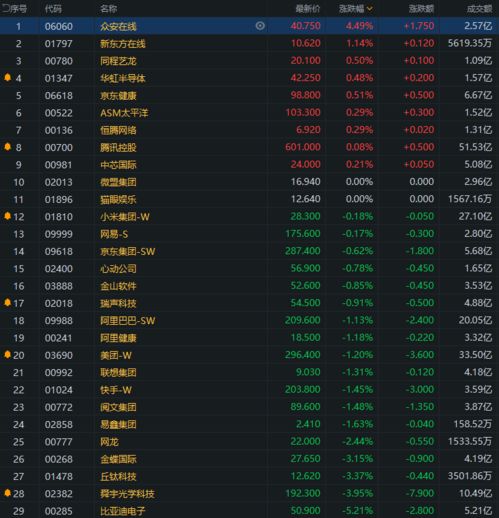
Task: Sort the list by 成交额 column header
Action: tap(479, 9)
